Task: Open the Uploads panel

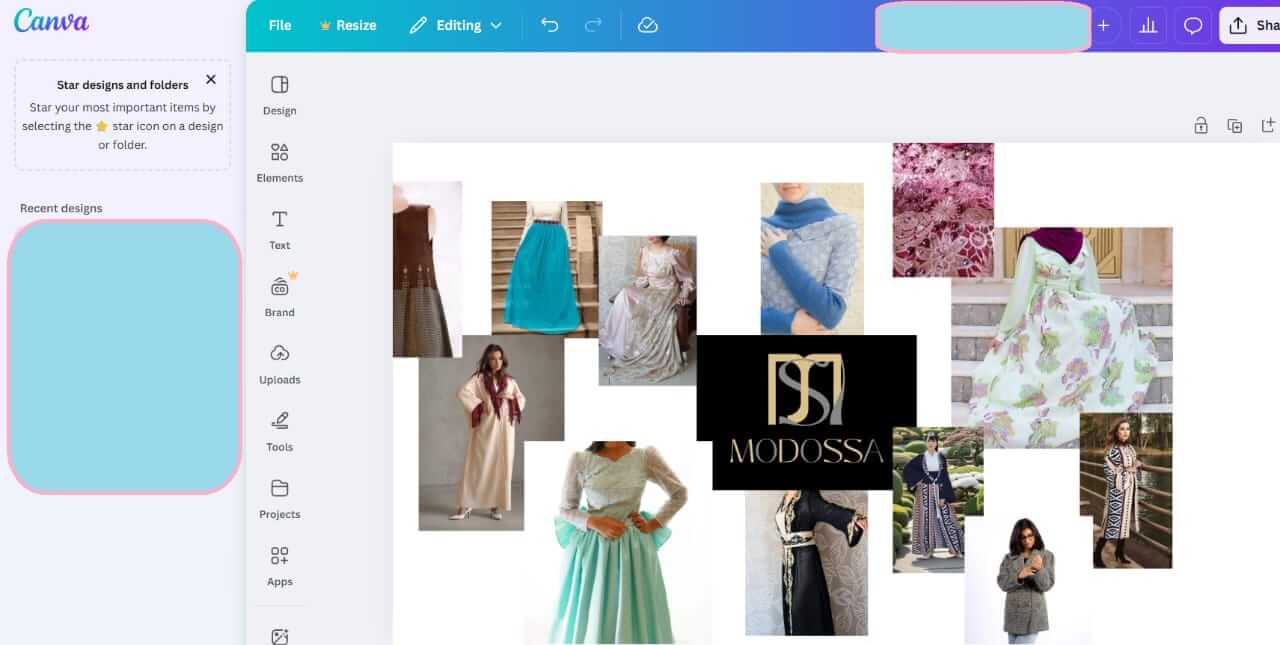Action: point(279,363)
